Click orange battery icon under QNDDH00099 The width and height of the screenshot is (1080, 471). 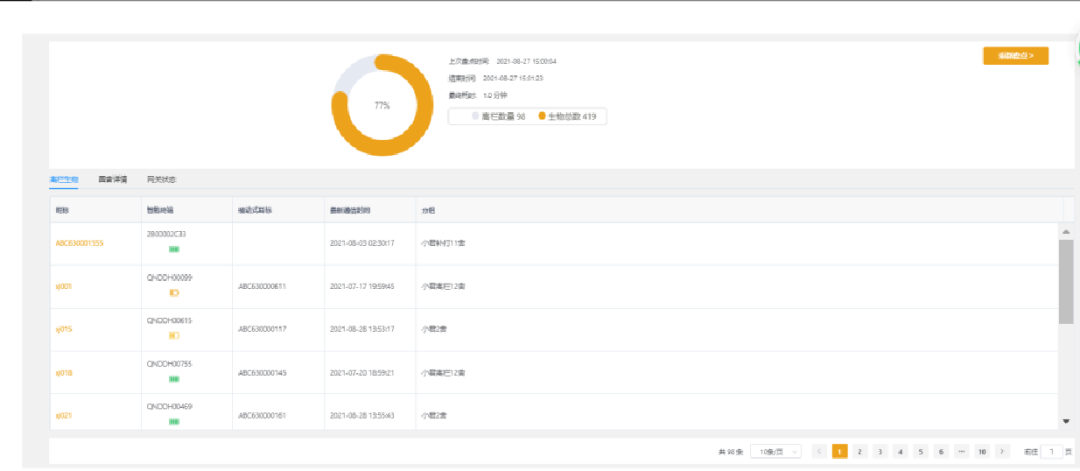[174, 293]
